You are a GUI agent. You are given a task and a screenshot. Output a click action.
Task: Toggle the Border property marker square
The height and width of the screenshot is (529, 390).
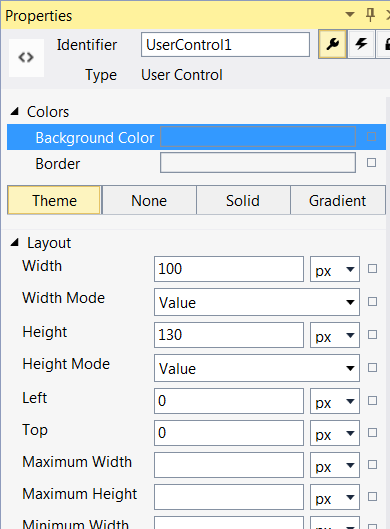click(371, 163)
